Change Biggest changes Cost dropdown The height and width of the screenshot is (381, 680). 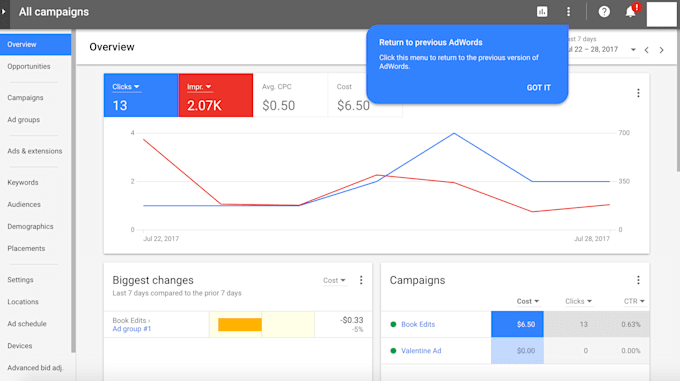pos(334,280)
